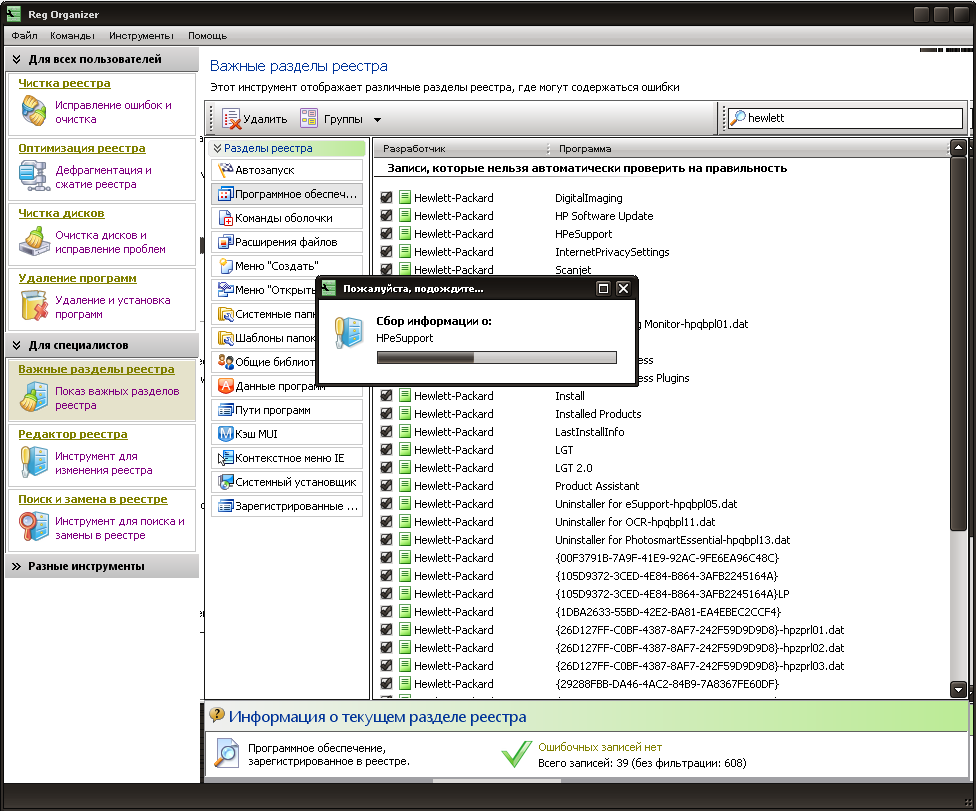Open the Группы dropdown arrow
This screenshot has width=976, height=811.
pos(377,119)
